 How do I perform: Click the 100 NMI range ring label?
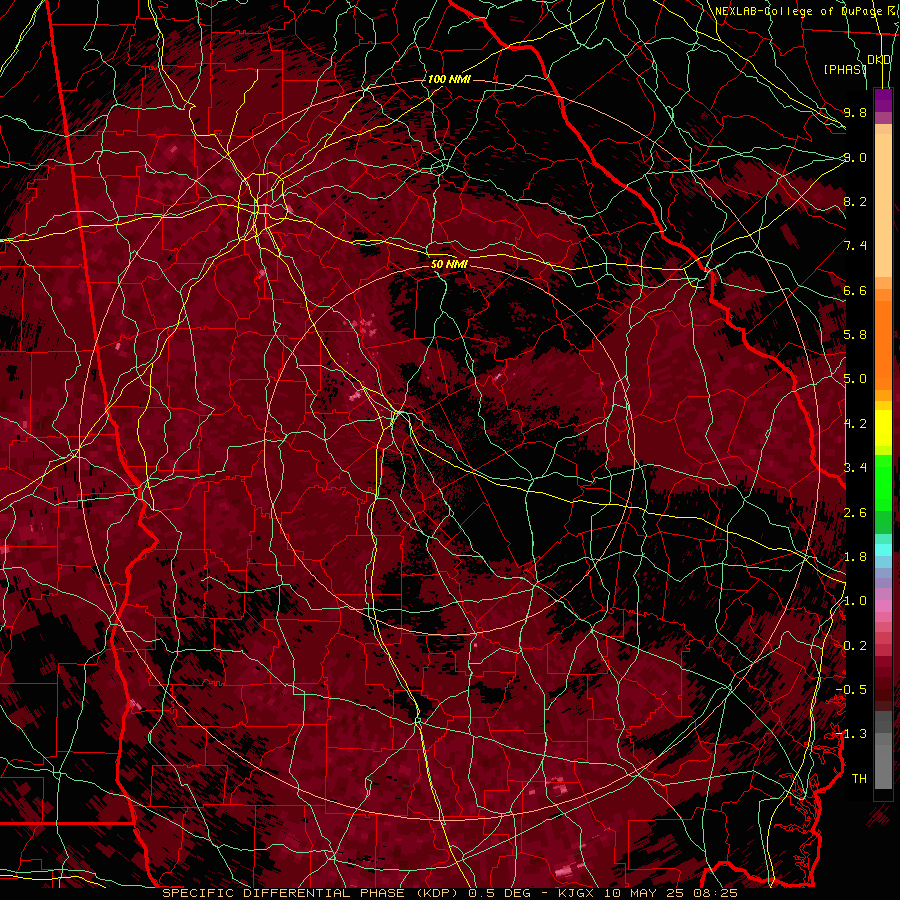449,79
